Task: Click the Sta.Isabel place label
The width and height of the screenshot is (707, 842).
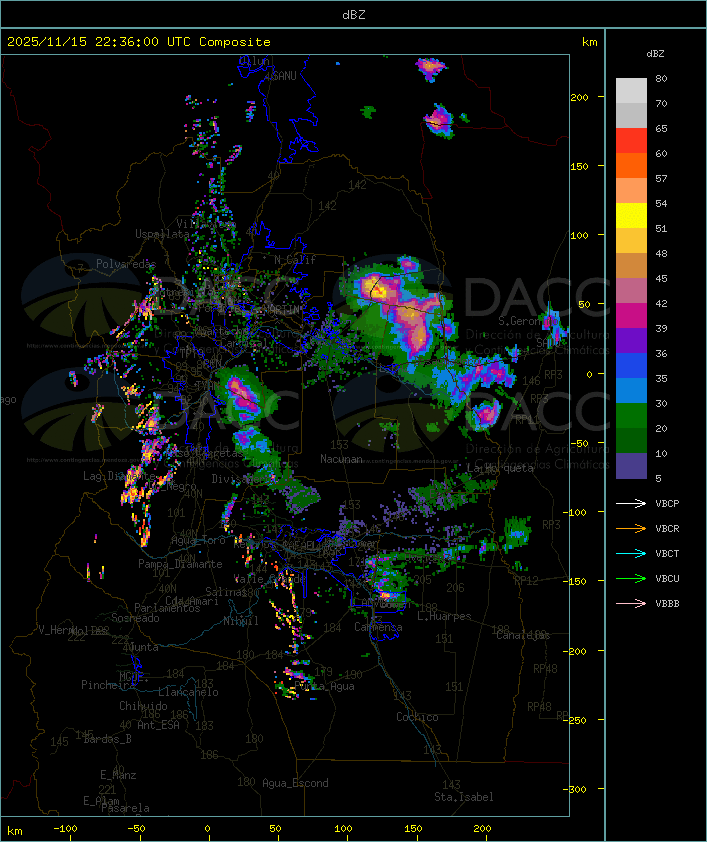Action: pyautogui.click(x=464, y=797)
